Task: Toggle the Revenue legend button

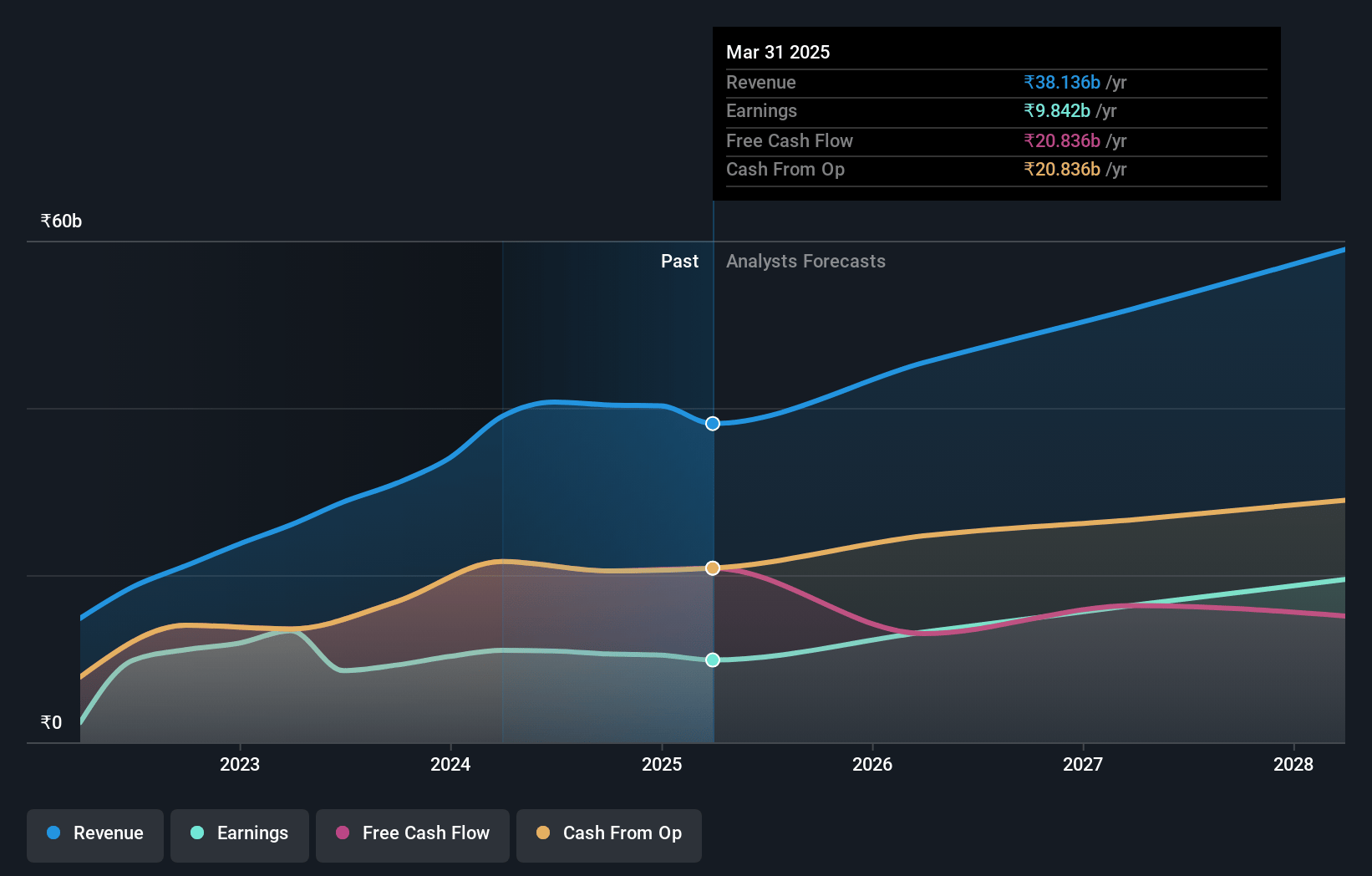Action: pyautogui.click(x=95, y=835)
